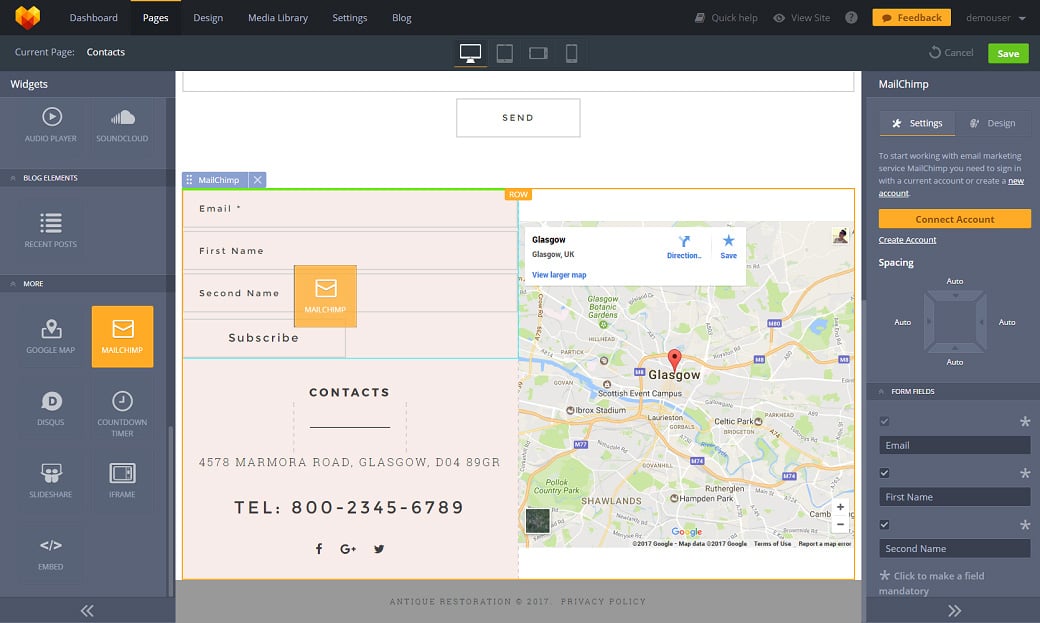Open the demouser account dropdown
The height and width of the screenshot is (623, 1040).
[996, 18]
